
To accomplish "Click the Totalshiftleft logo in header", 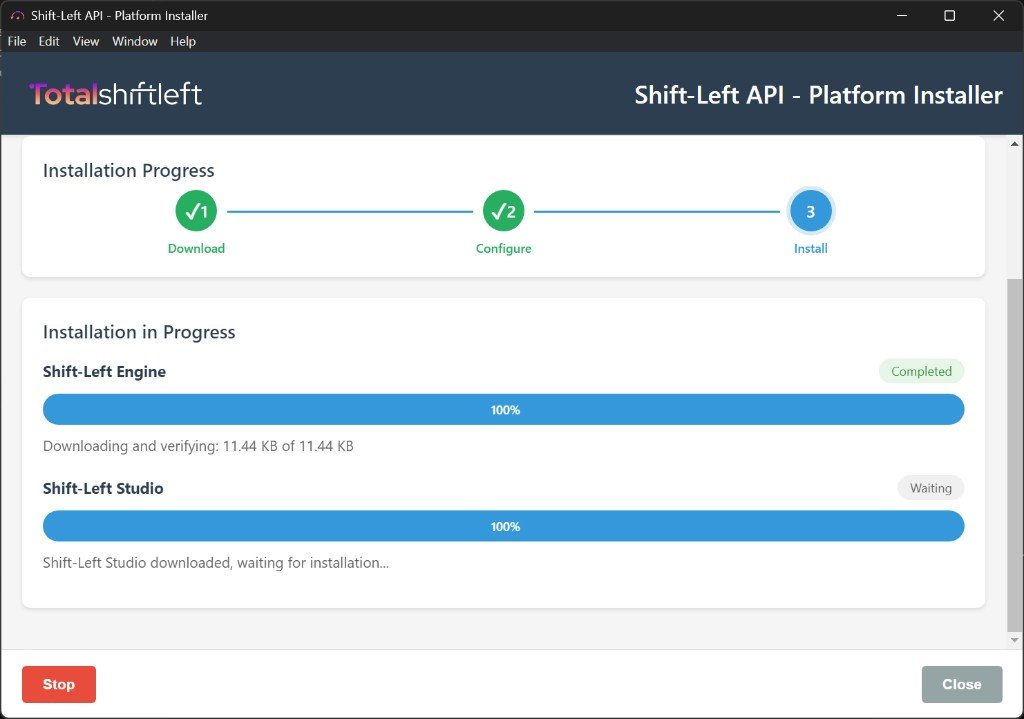I will 116,94.
